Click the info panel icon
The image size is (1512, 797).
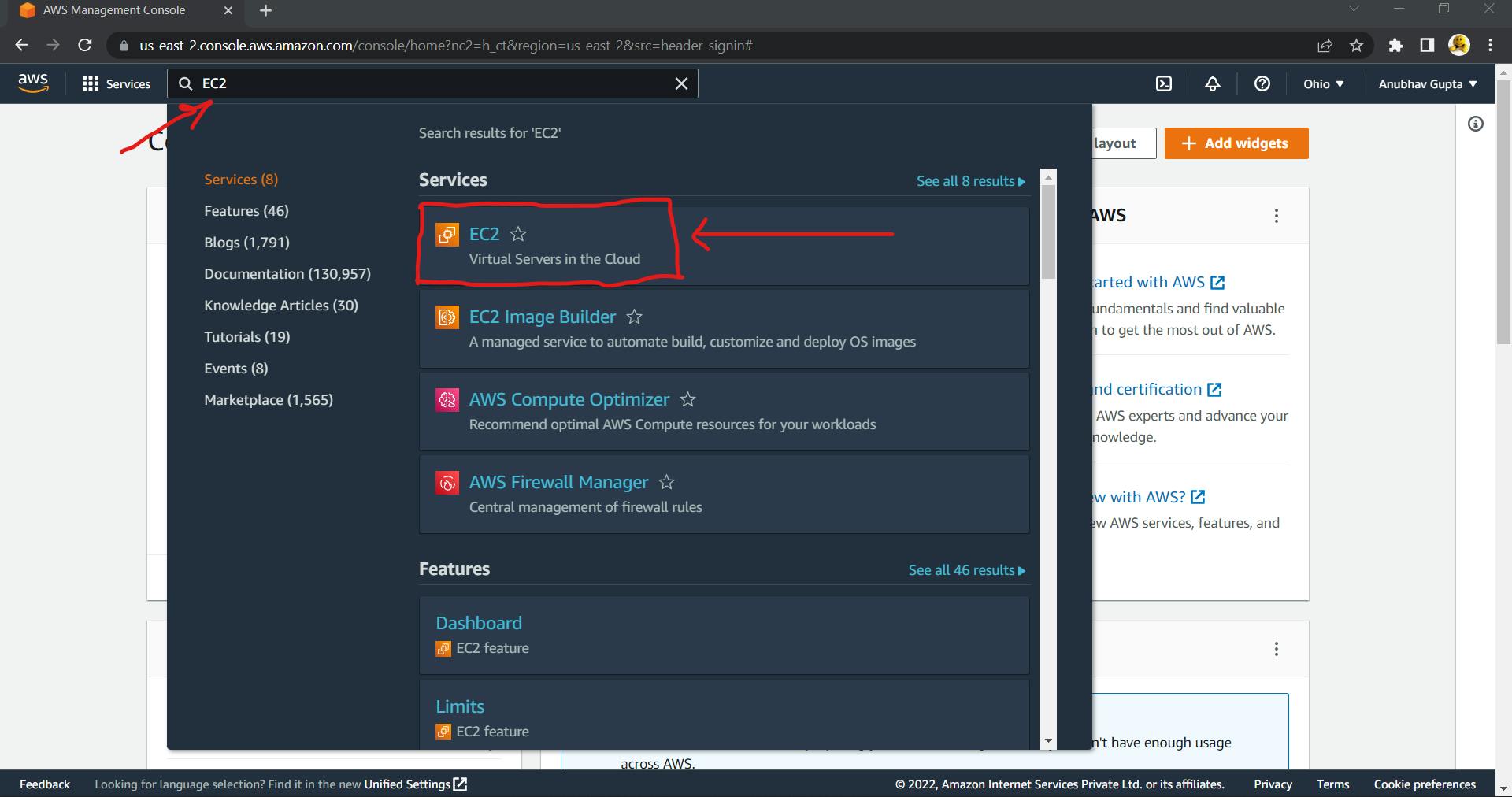point(1476,124)
